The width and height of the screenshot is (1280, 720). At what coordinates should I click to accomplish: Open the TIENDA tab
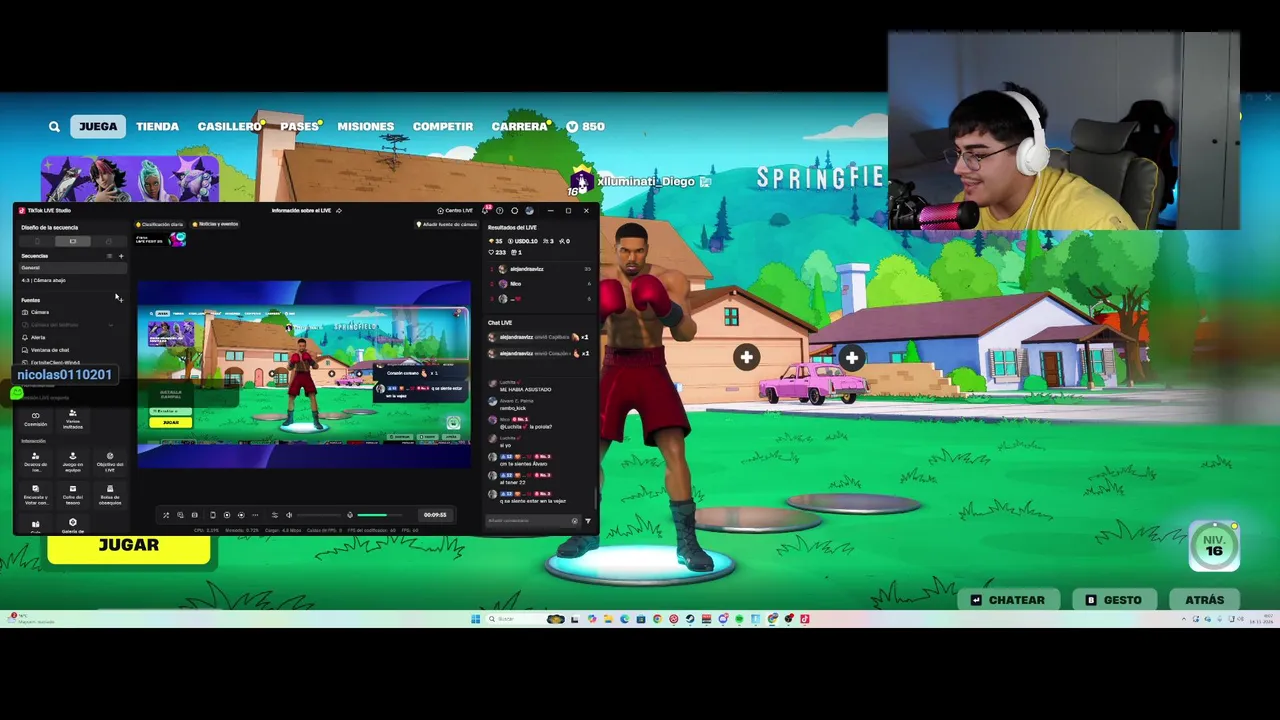click(157, 127)
